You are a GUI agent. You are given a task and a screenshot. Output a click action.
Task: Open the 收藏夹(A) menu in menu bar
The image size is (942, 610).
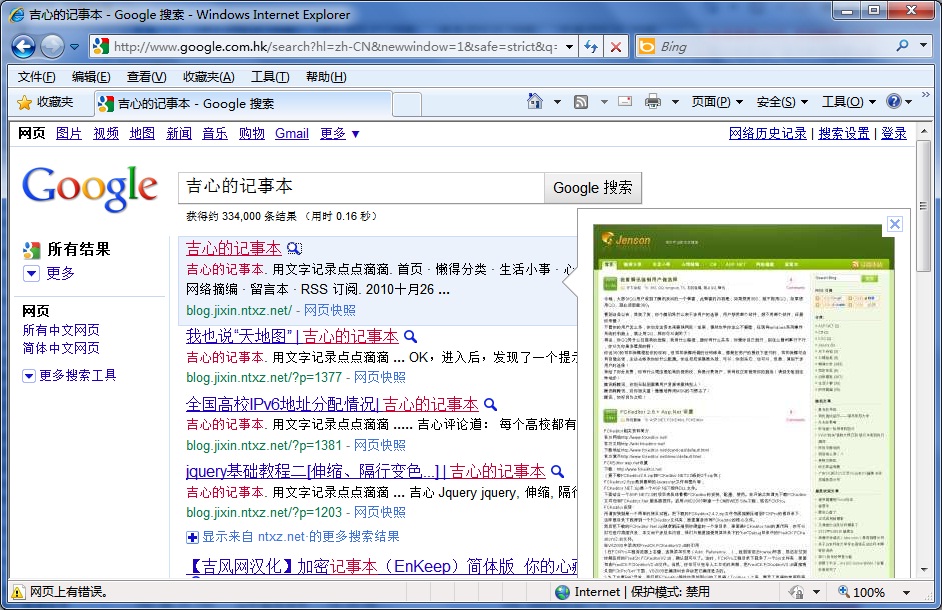pyautogui.click(x=208, y=77)
